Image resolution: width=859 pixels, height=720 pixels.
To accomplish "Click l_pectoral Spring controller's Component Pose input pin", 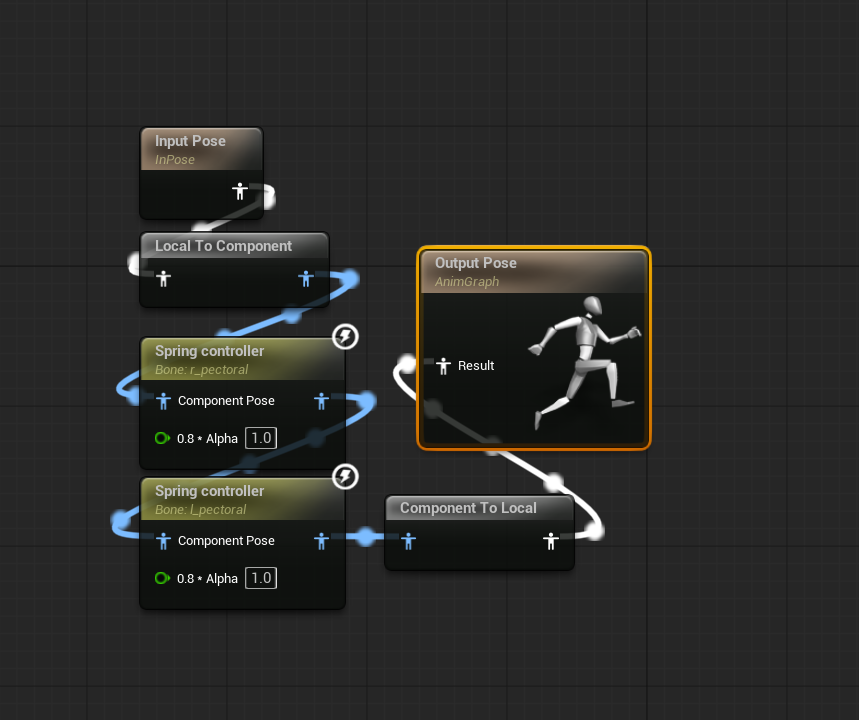I will [163, 541].
